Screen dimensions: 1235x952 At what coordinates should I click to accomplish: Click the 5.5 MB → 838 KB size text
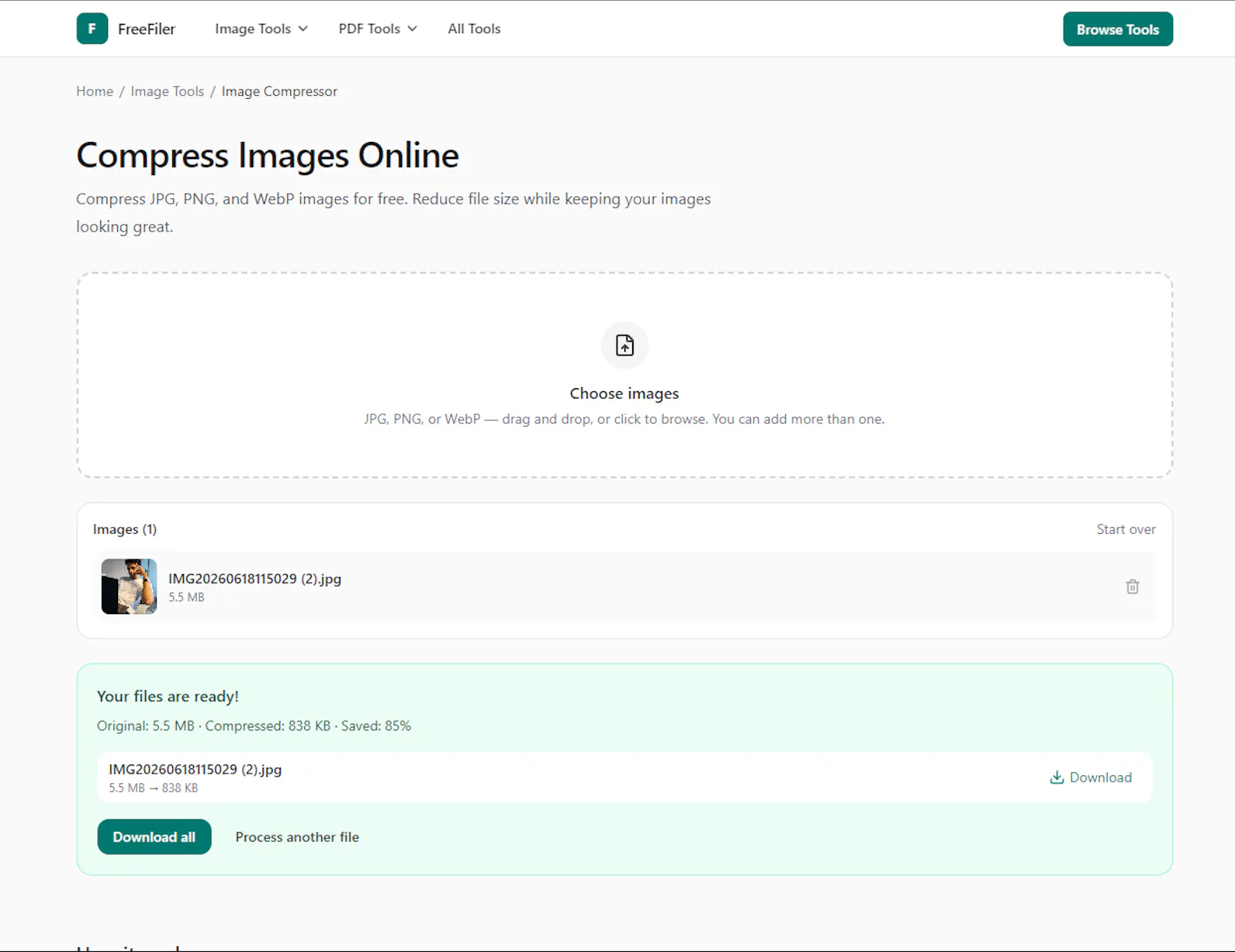click(x=154, y=788)
